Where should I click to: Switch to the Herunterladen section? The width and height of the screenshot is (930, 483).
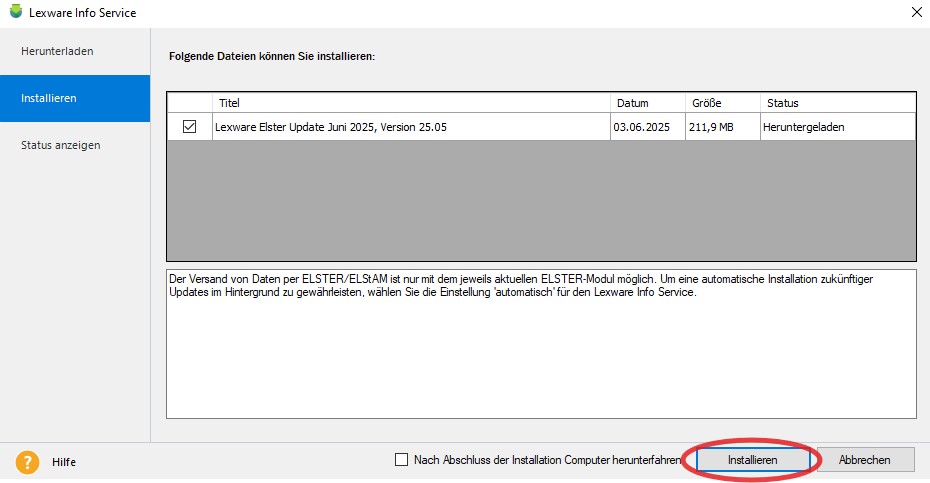click(75, 51)
